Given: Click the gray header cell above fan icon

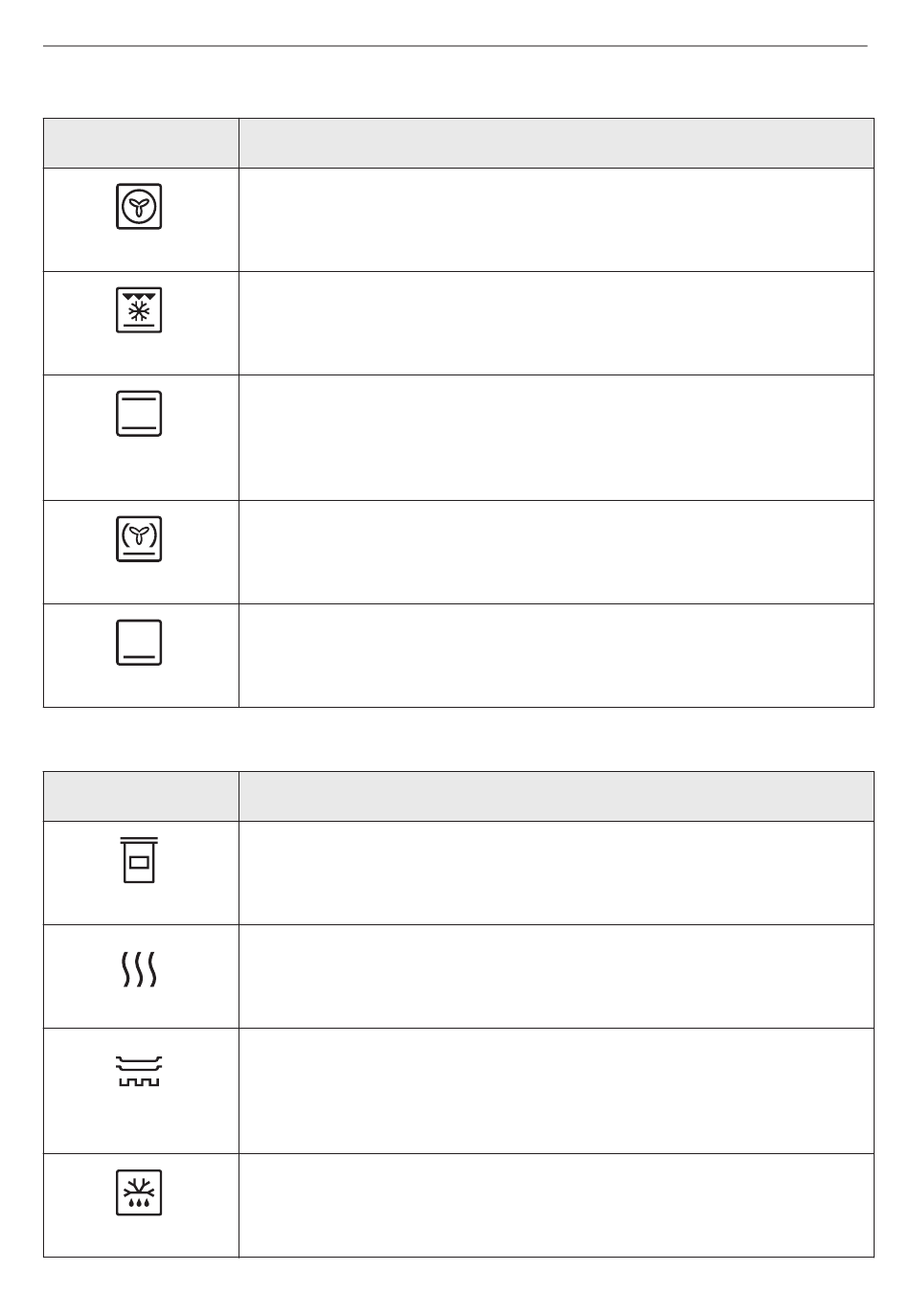Looking at the screenshot, I should click(141, 144).
